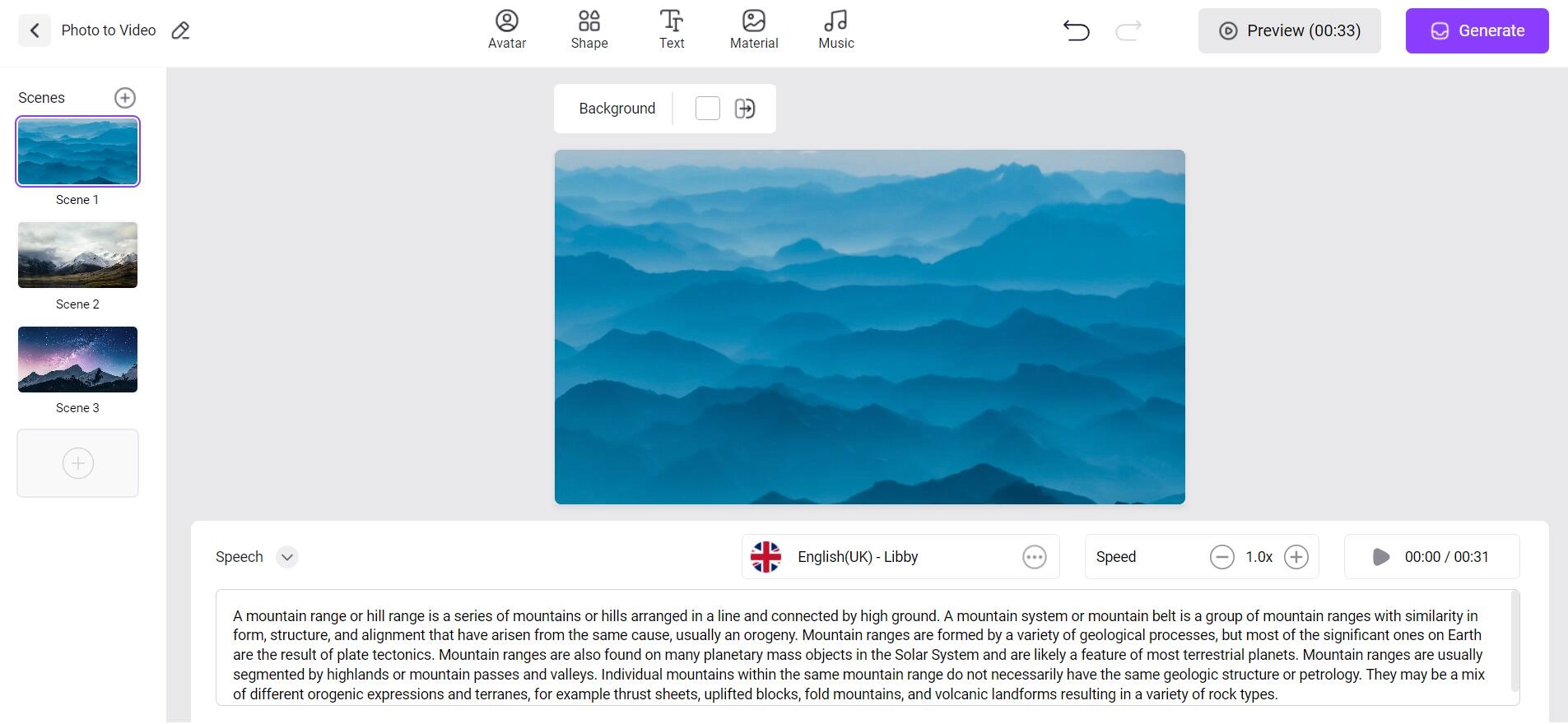The width and height of the screenshot is (1568, 724).
Task: Open the Material library
Action: coord(754,30)
